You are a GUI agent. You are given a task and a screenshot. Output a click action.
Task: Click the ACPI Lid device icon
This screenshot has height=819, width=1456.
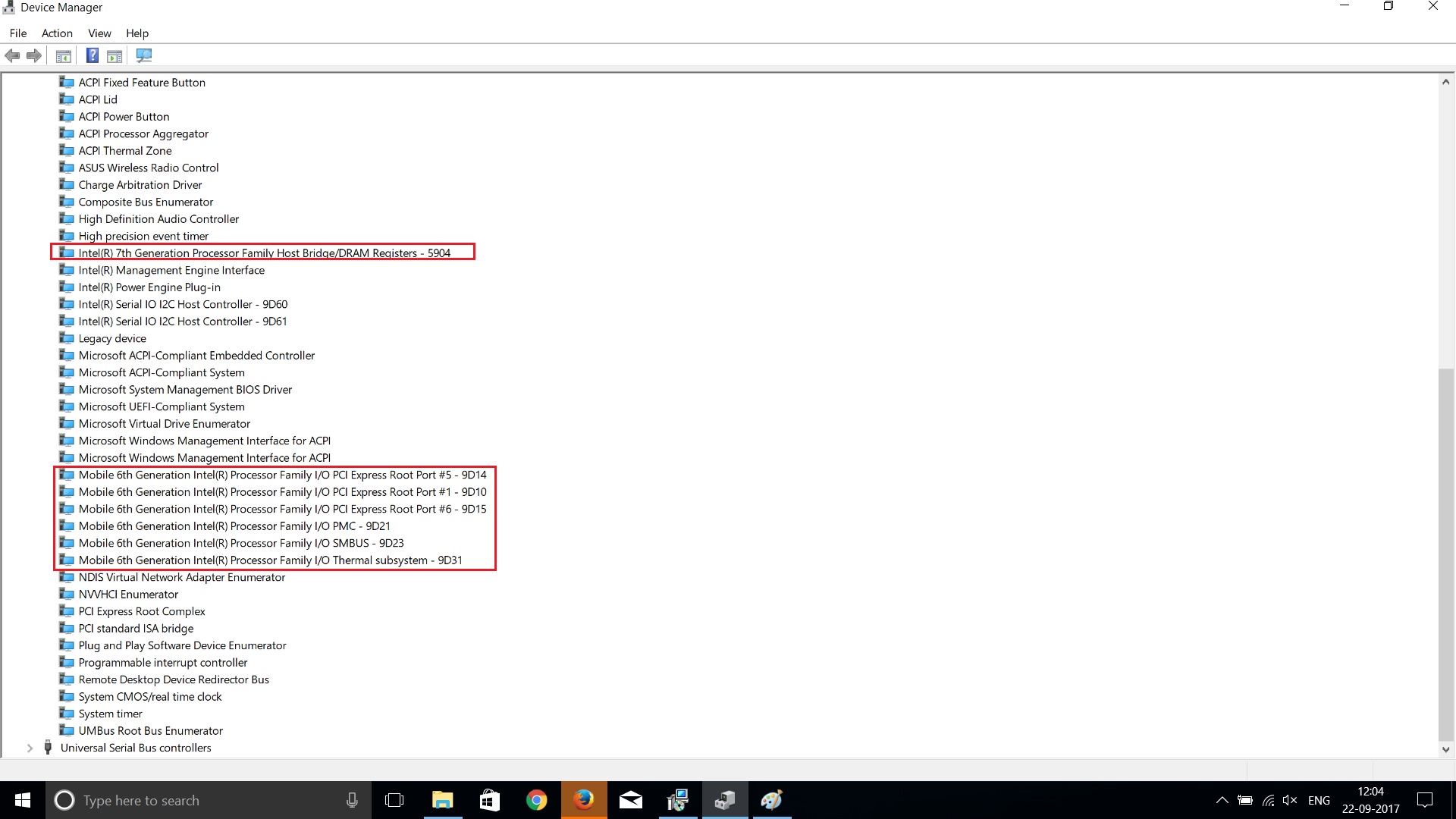click(x=67, y=99)
